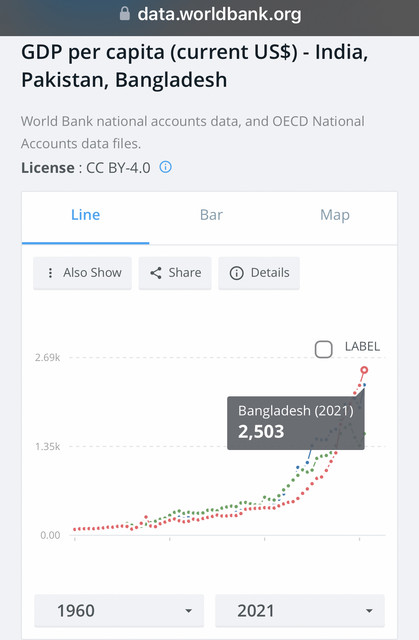The image size is (419, 640).
Task: Open the start year 1960 selector
Action: click(x=119, y=611)
